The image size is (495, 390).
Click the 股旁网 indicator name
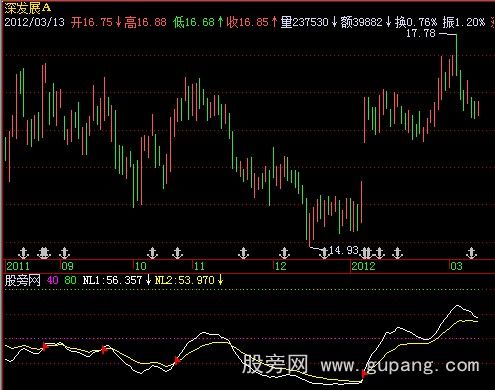pyautogui.click(x=23, y=280)
